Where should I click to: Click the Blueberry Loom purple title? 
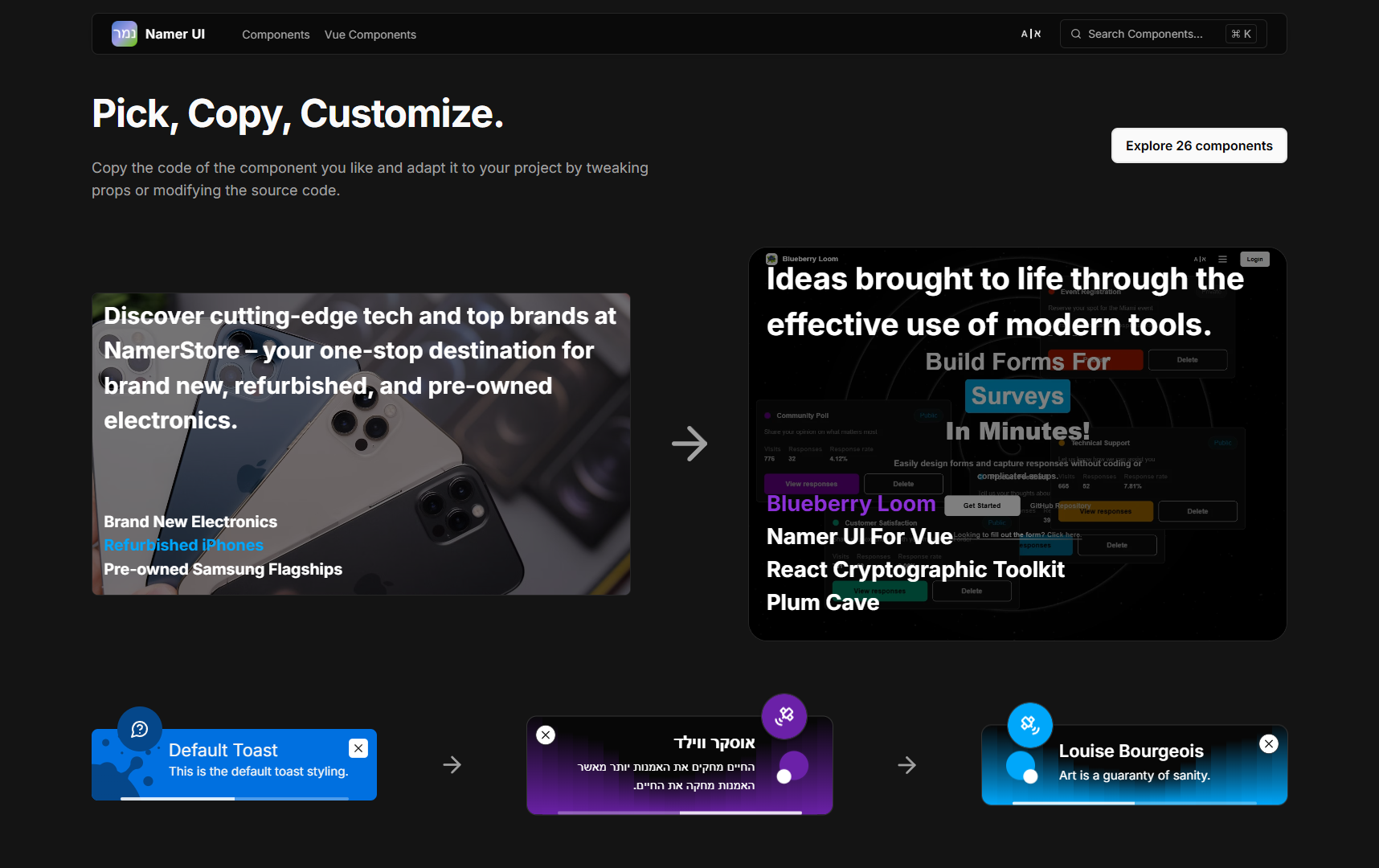(x=851, y=503)
